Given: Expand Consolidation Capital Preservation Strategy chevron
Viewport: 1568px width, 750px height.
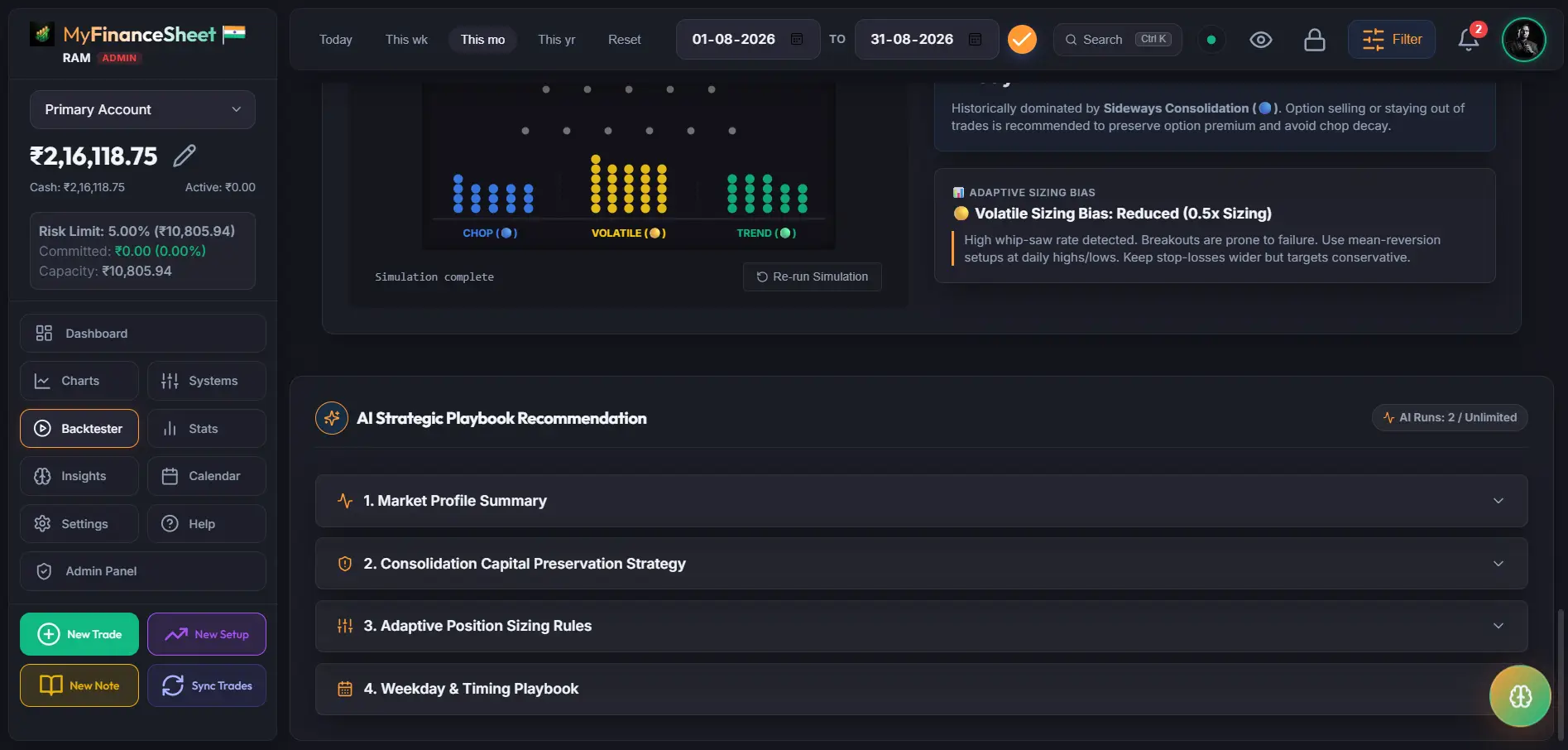Looking at the screenshot, I should click(x=1498, y=564).
